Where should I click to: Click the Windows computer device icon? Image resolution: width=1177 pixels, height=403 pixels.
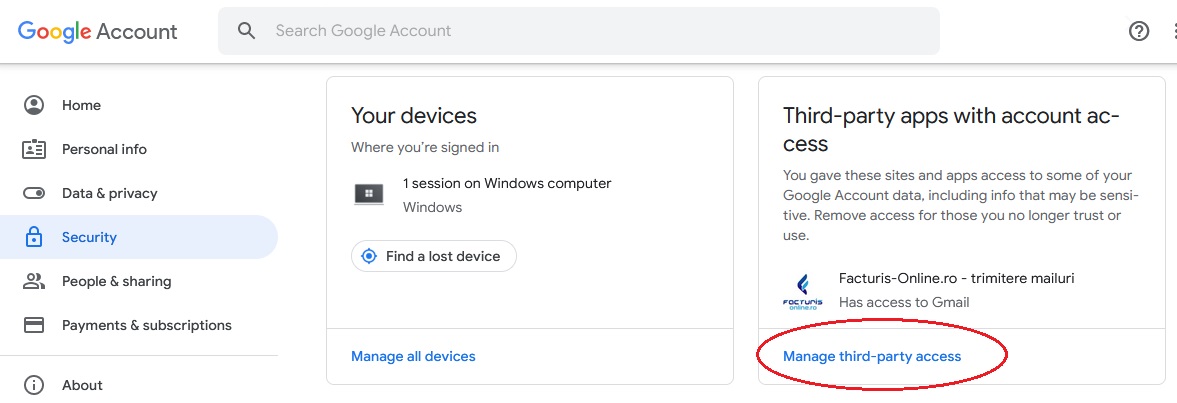point(369,194)
